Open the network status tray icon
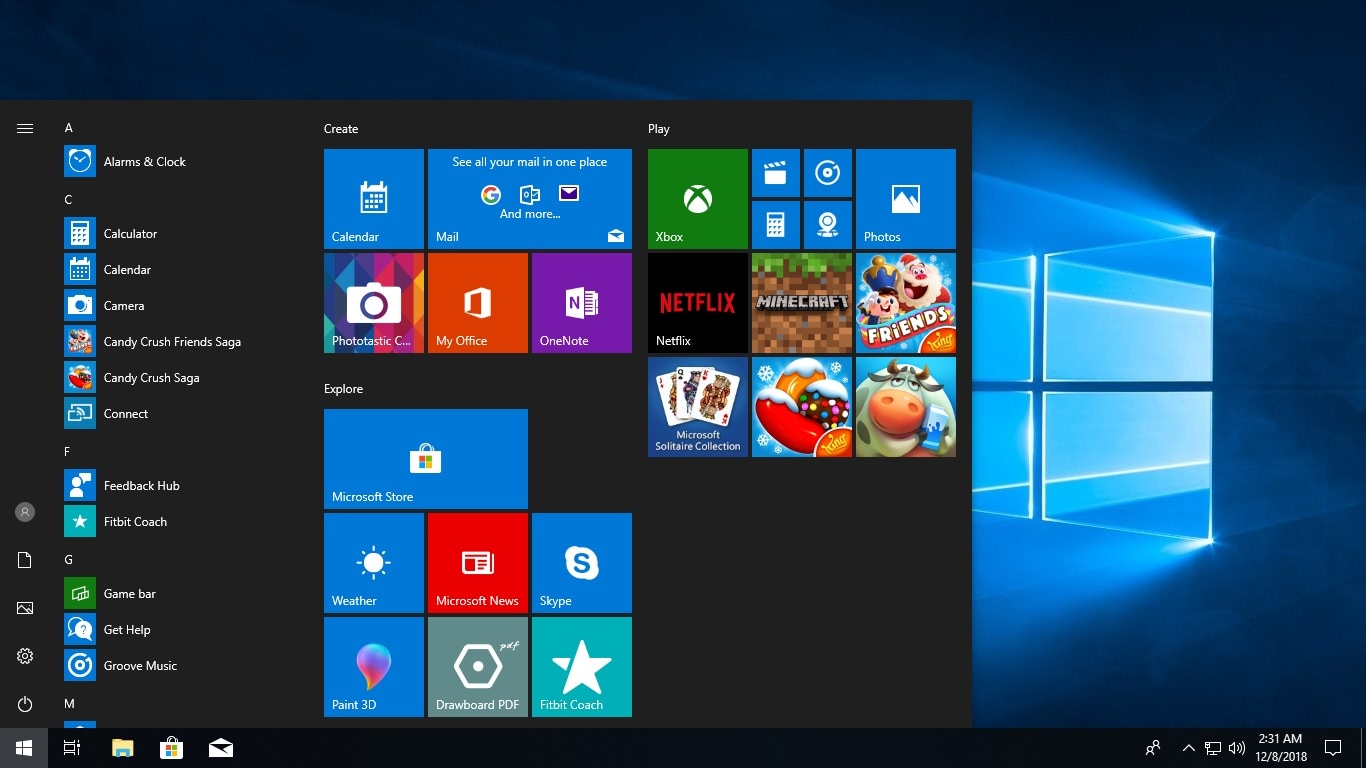The height and width of the screenshot is (768, 1366). pos(1213,748)
